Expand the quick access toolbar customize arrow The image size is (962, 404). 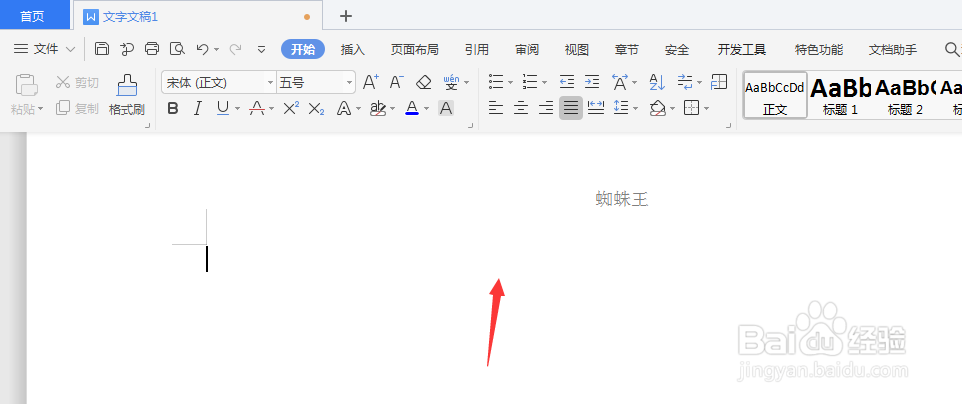coord(261,50)
